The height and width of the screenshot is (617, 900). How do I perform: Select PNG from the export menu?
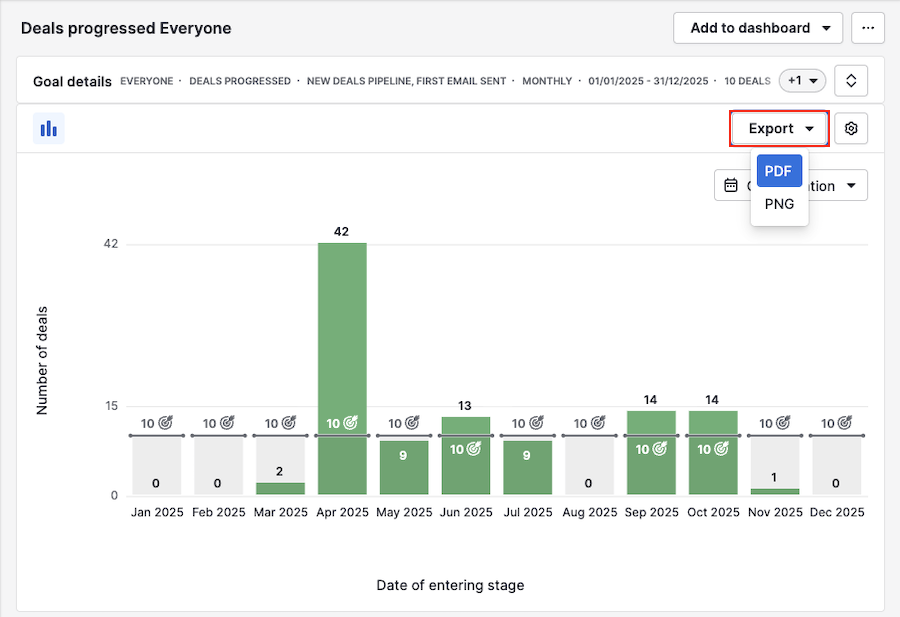(779, 204)
